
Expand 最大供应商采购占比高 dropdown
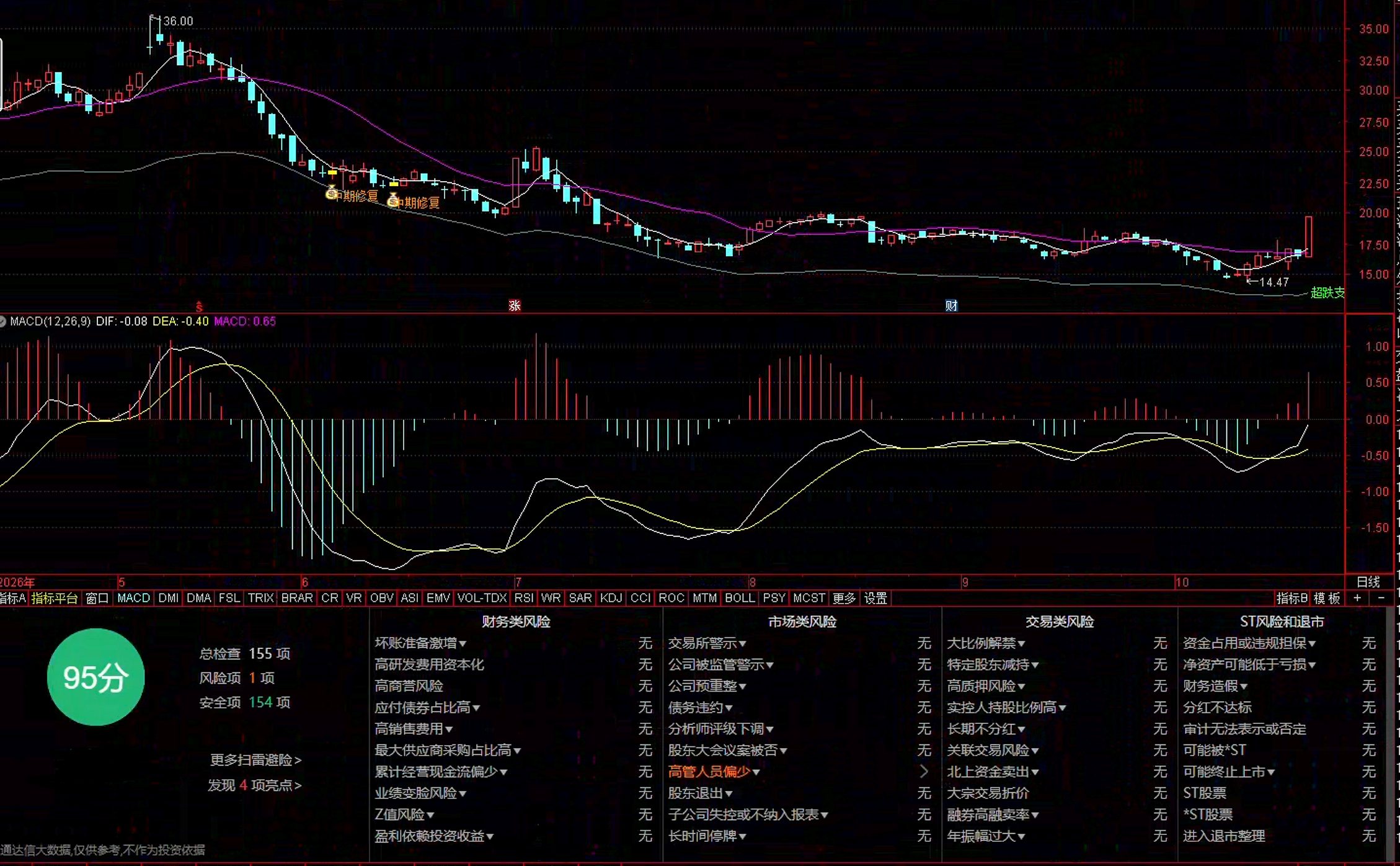click(x=448, y=750)
